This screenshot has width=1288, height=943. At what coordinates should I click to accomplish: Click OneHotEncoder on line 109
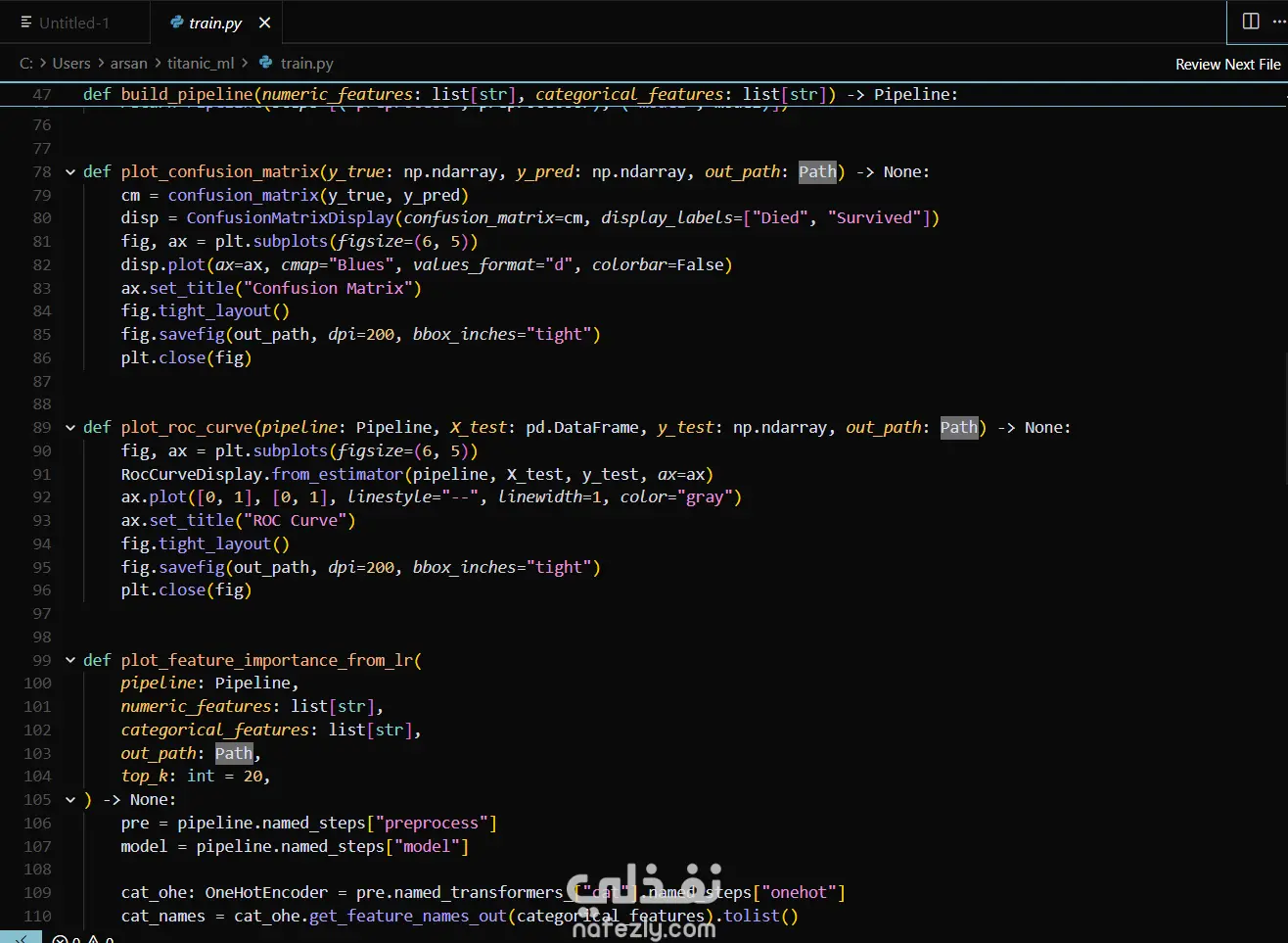[266, 893]
